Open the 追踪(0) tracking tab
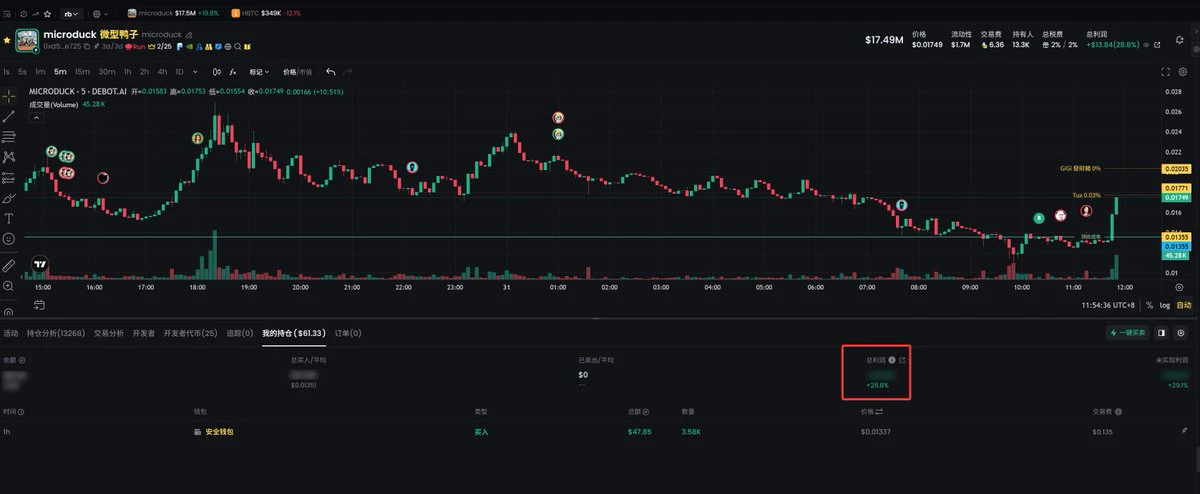Screen dimensions: 1200x494 (x=240, y=332)
